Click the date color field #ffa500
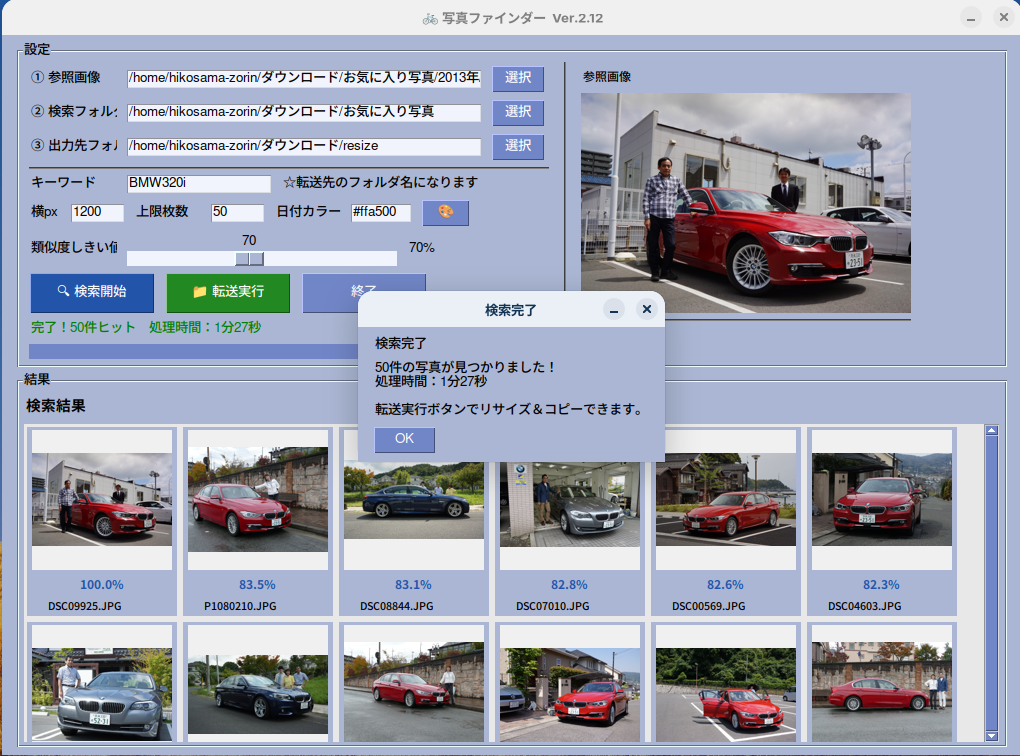The height and width of the screenshot is (756, 1020). click(380, 212)
